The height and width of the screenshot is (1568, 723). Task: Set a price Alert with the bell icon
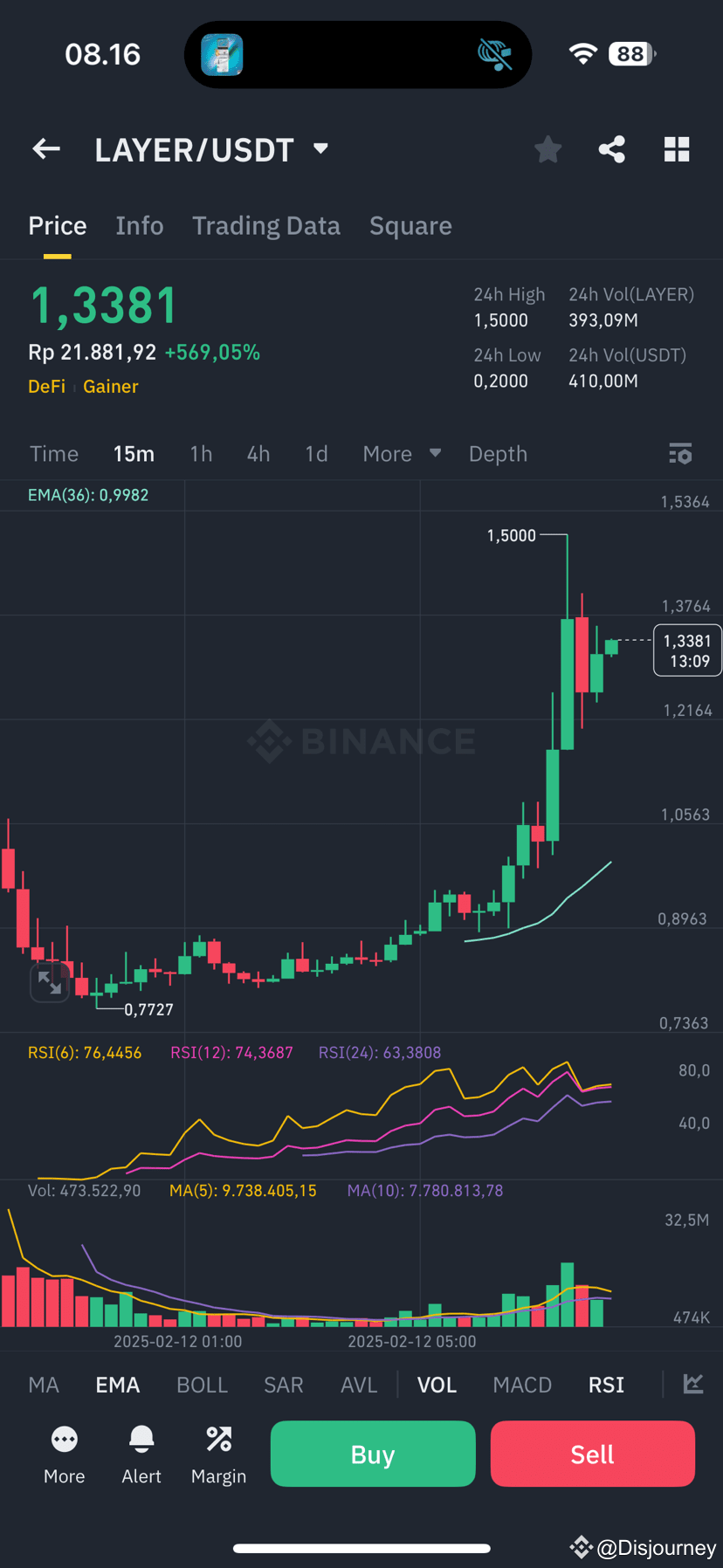[x=141, y=1439]
